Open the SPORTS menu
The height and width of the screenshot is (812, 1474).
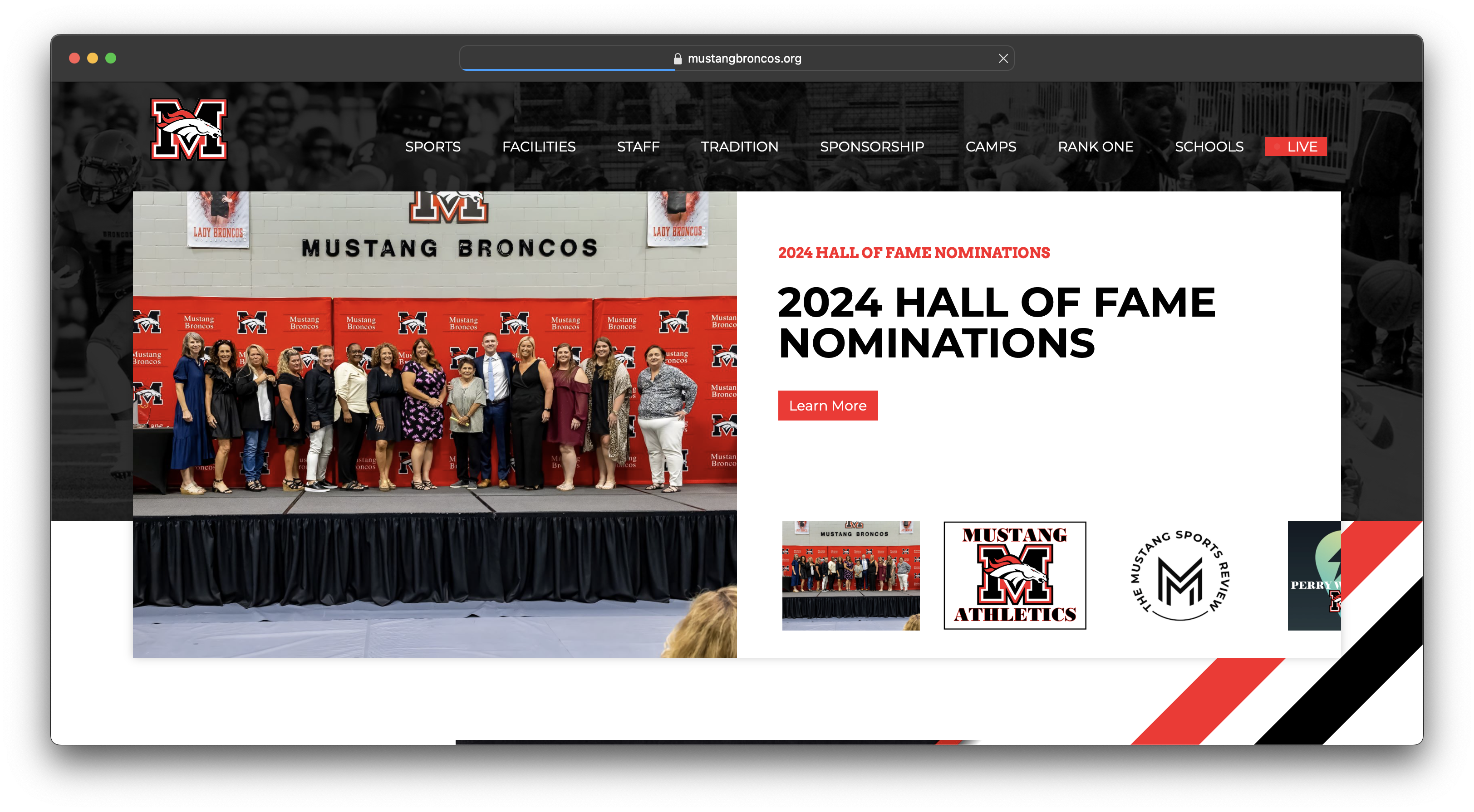[432, 147]
